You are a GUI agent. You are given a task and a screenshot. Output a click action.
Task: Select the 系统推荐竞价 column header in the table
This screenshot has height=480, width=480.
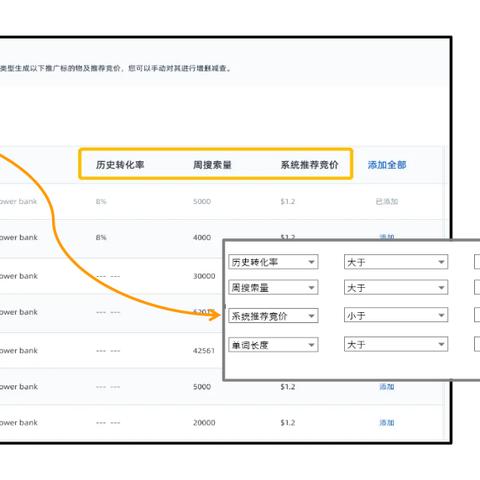click(309, 165)
